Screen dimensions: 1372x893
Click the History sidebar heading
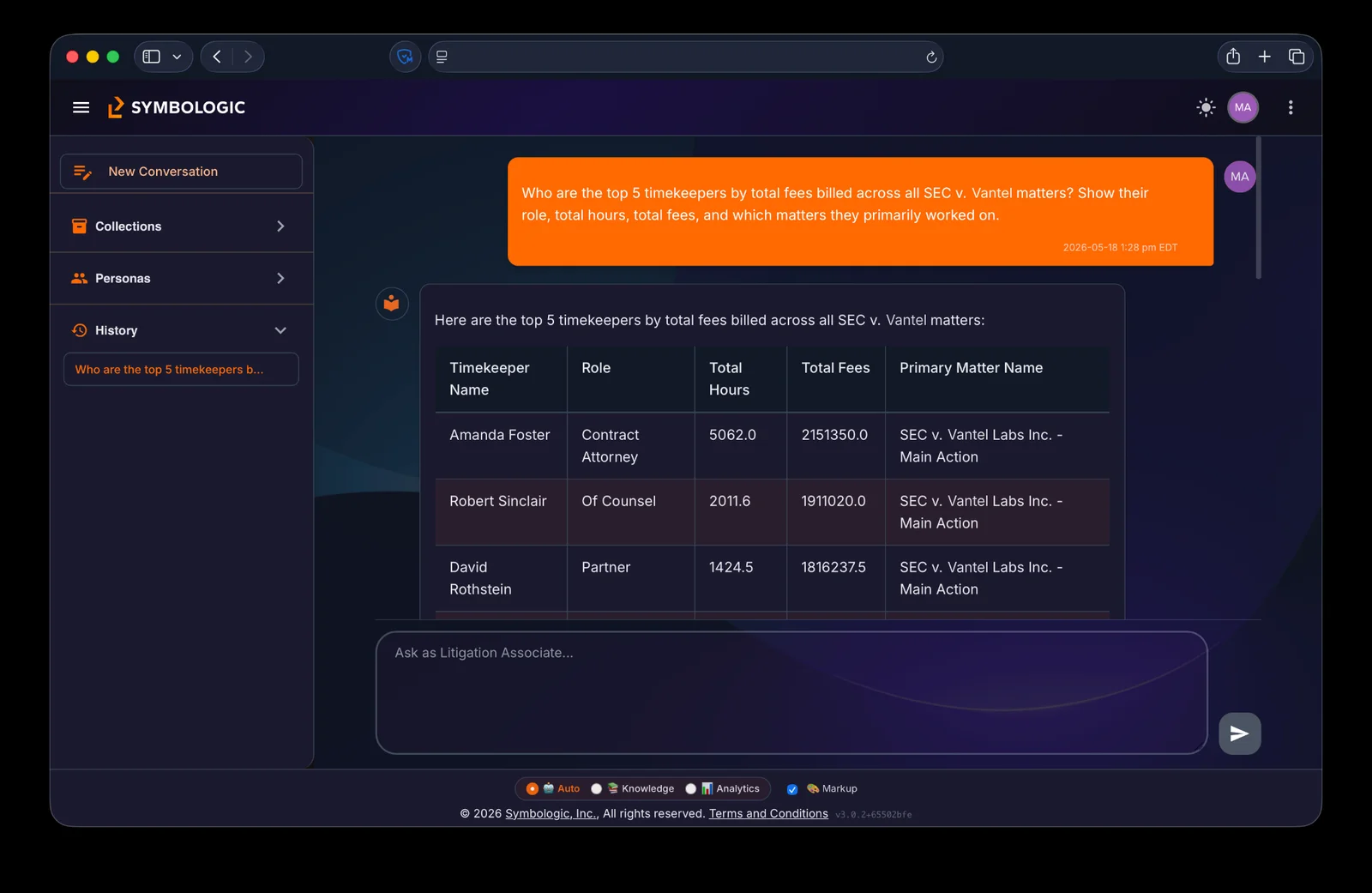tap(116, 330)
